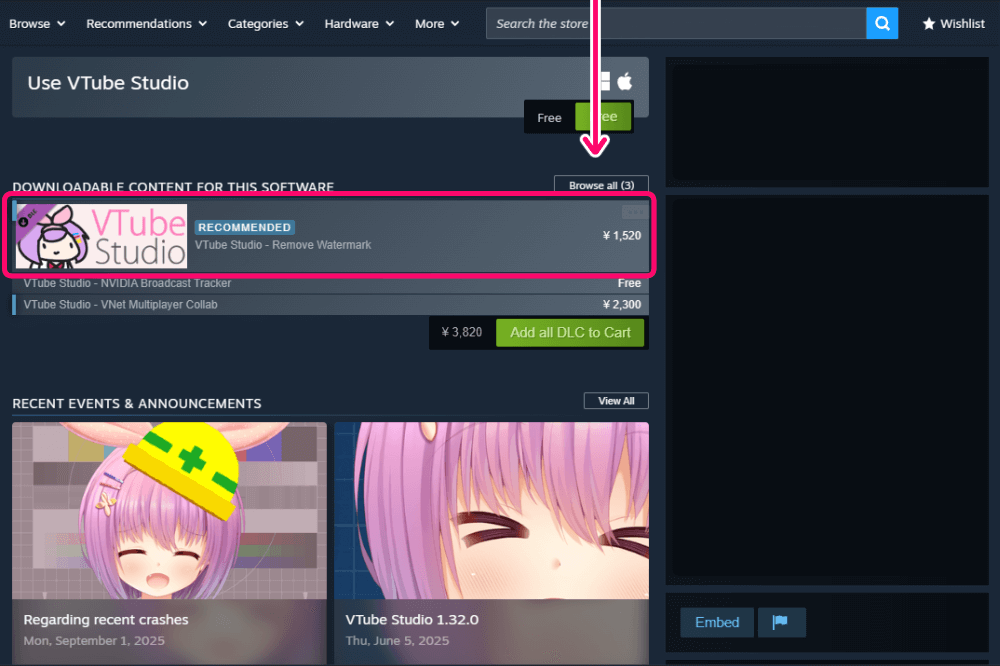The width and height of the screenshot is (1000, 666).
Task: Expand the Recommendations dropdown menu
Action: click(147, 24)
